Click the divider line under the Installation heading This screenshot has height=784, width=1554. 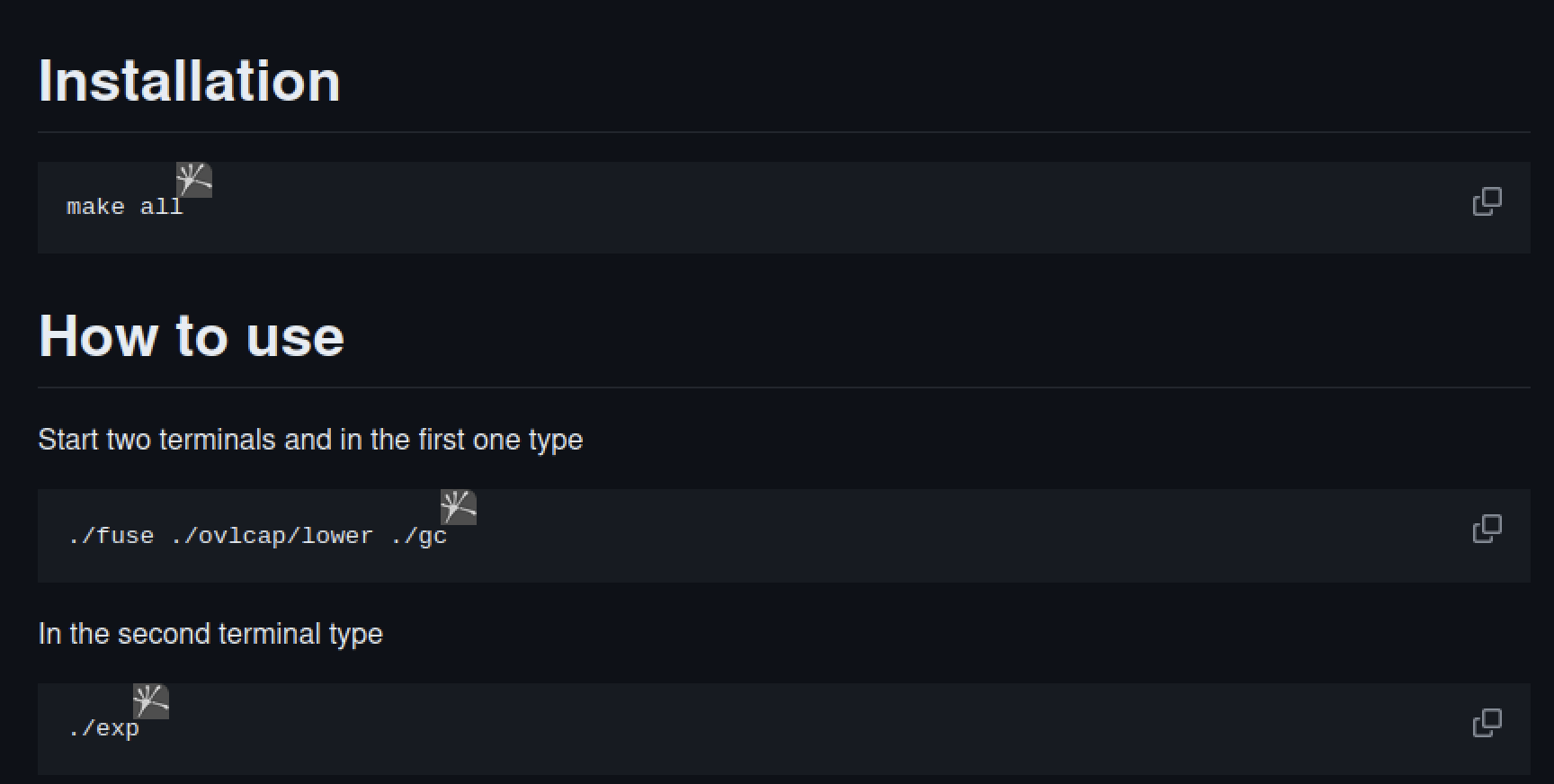[784, 132]
